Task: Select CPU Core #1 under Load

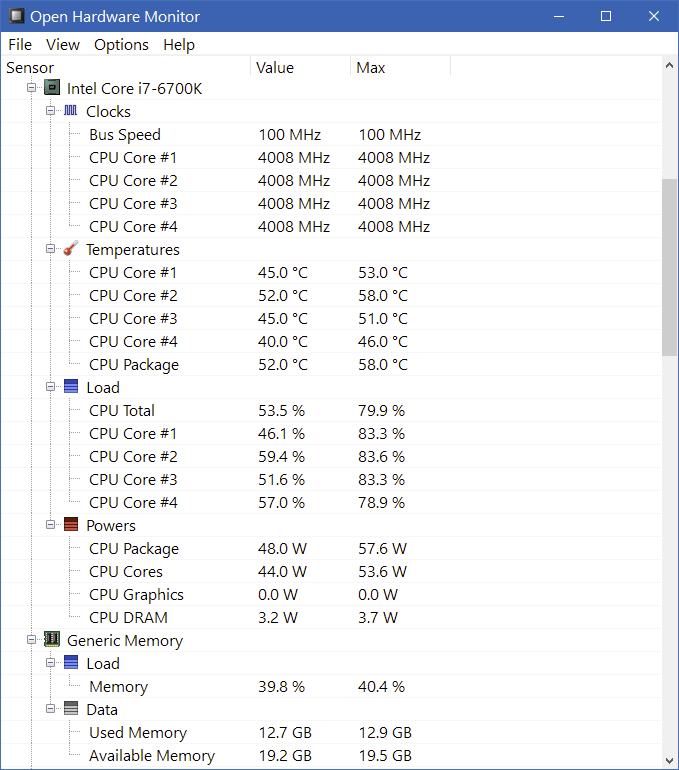Action: pyautogui.click(x=331, y=434)
